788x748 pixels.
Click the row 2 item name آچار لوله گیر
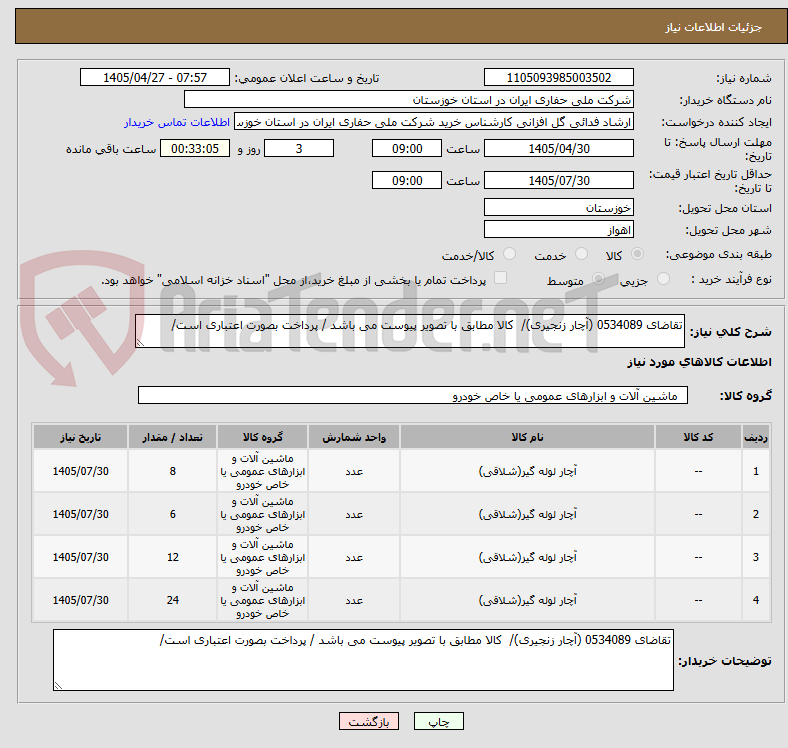coord(527,514)
